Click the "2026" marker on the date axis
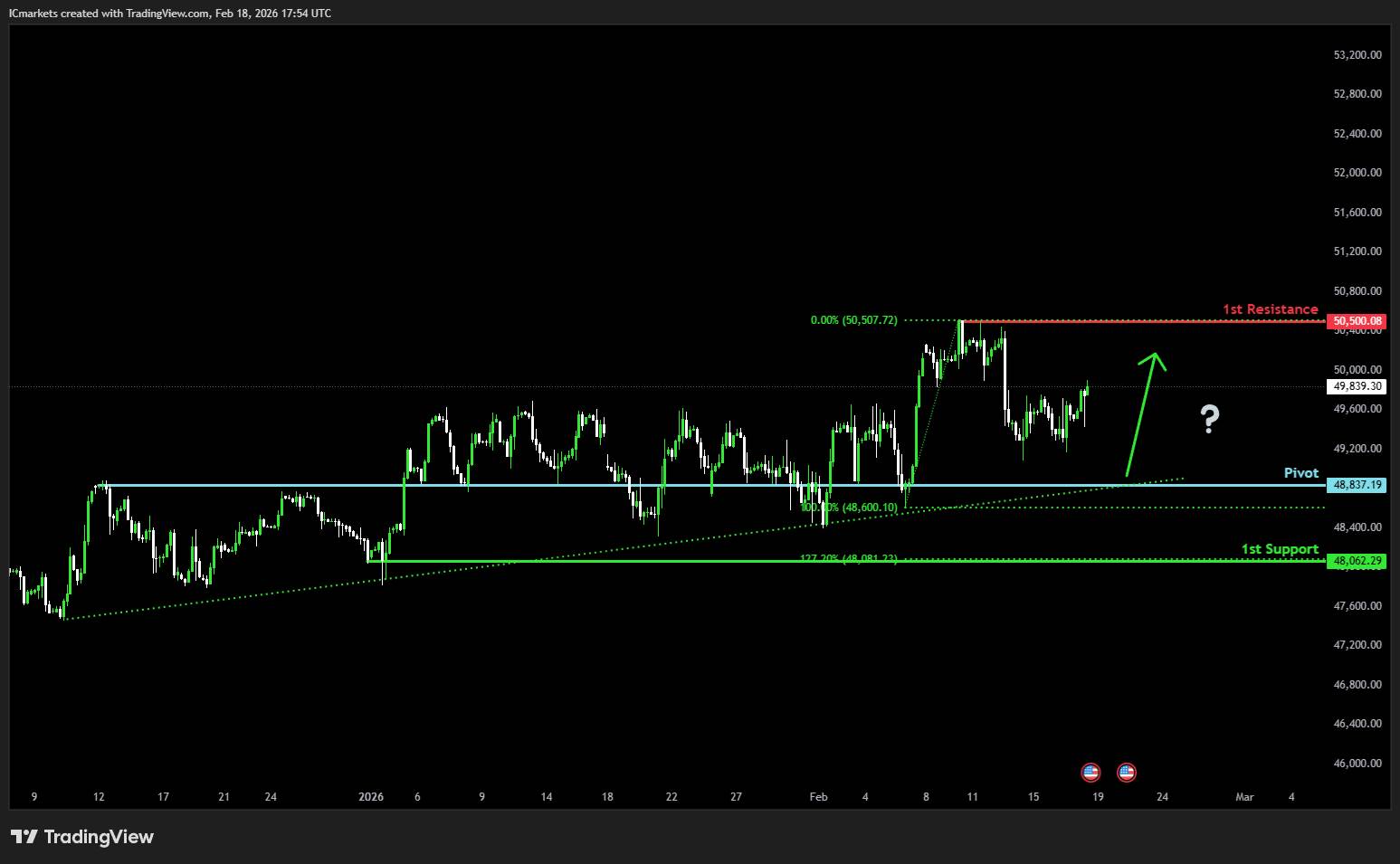Screen dimensions: 1400x864 coord(371,797)
